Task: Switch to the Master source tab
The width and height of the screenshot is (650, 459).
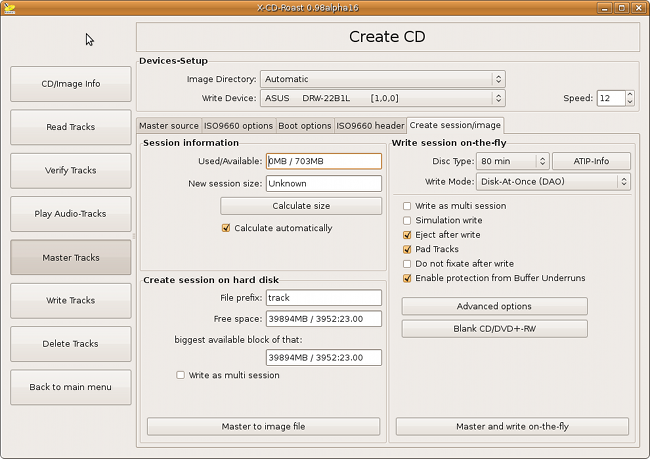Action: 169,126
